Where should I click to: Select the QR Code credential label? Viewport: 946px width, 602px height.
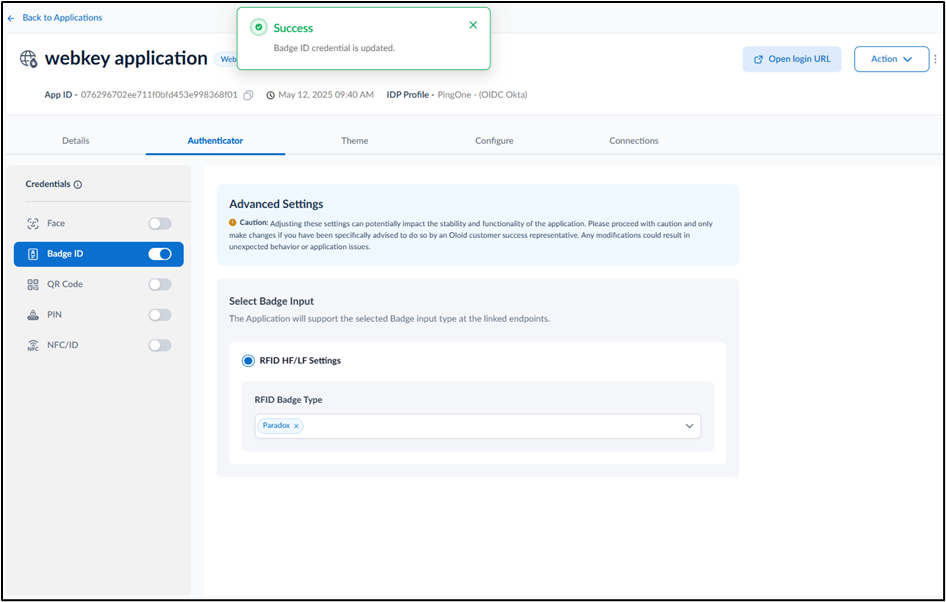point(65,285)
